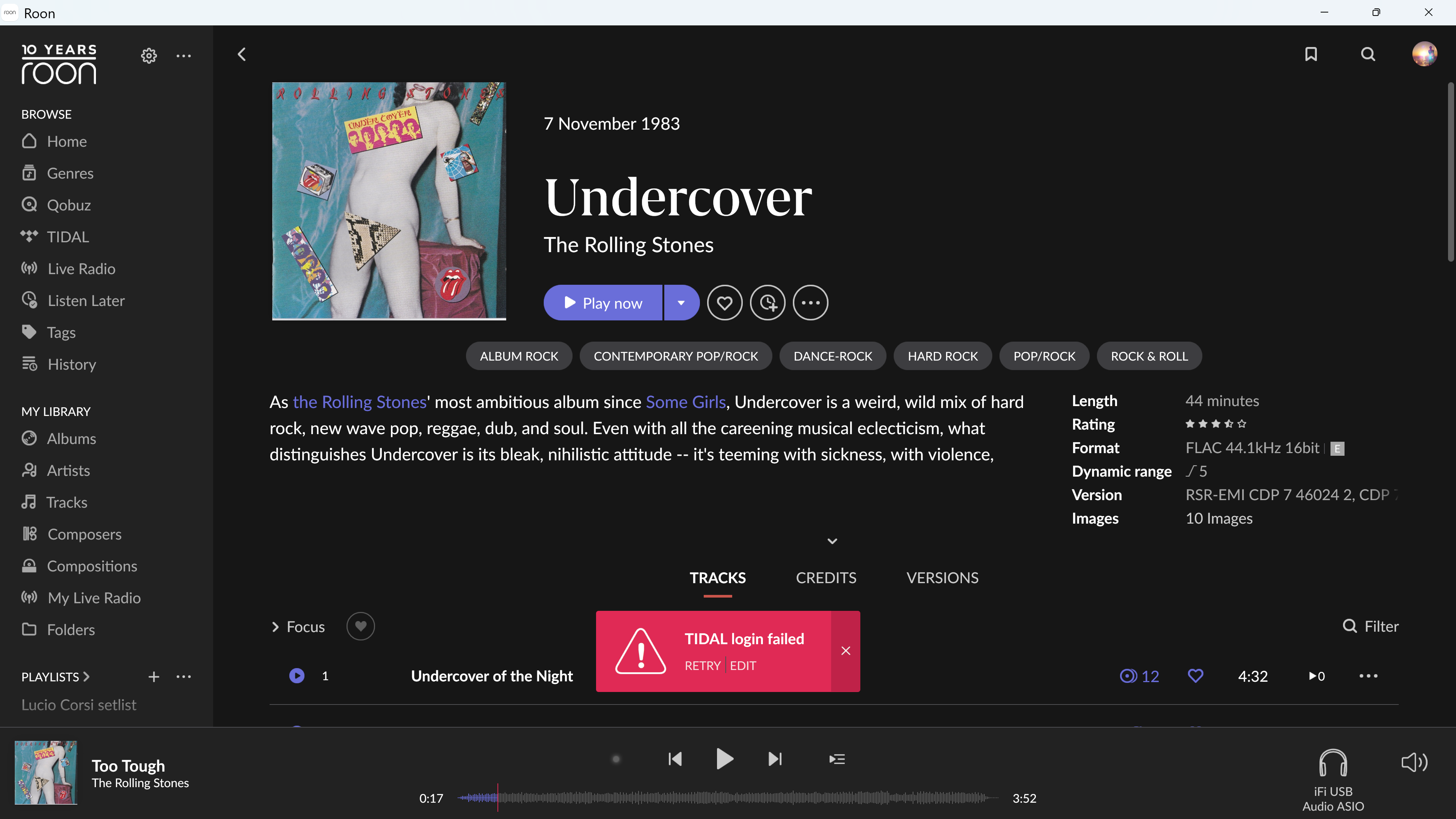Go back with the left arrow
Image resolution: width=1456 pixels, height=819 pixels.
[242, 54]
